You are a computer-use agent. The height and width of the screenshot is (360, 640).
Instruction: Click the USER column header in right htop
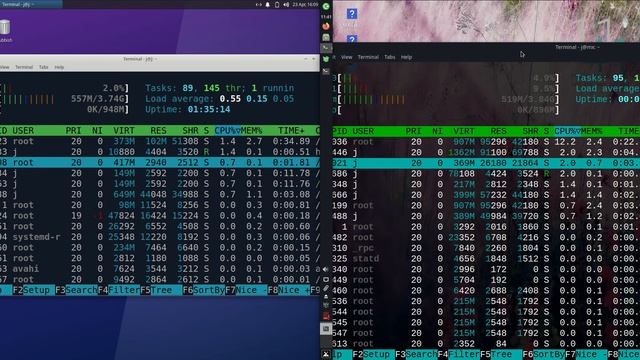coord(363,131)
